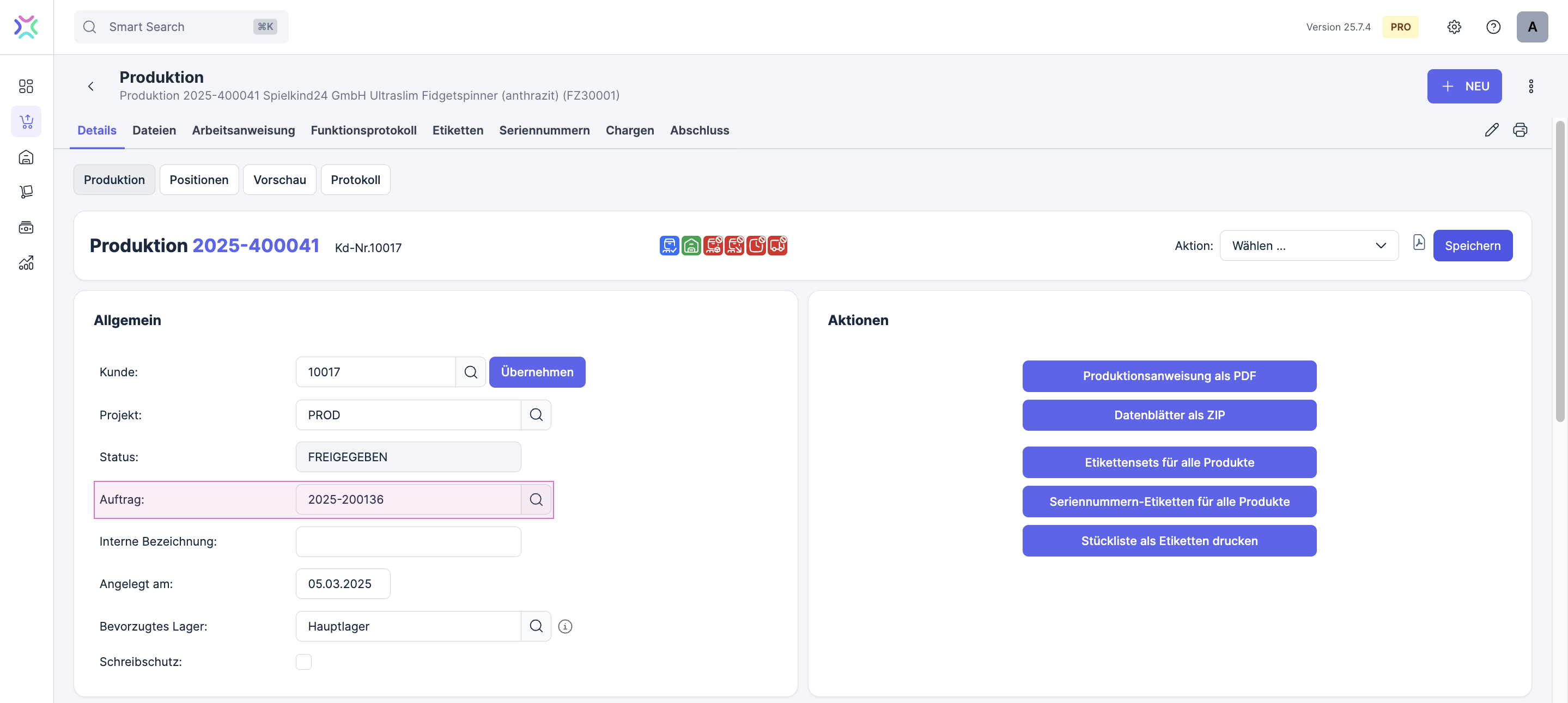The image size is (1568, 703).
Task: Search Auftrag with the magnifier icon
Action: pyautogui.click(x=536, y=499)
